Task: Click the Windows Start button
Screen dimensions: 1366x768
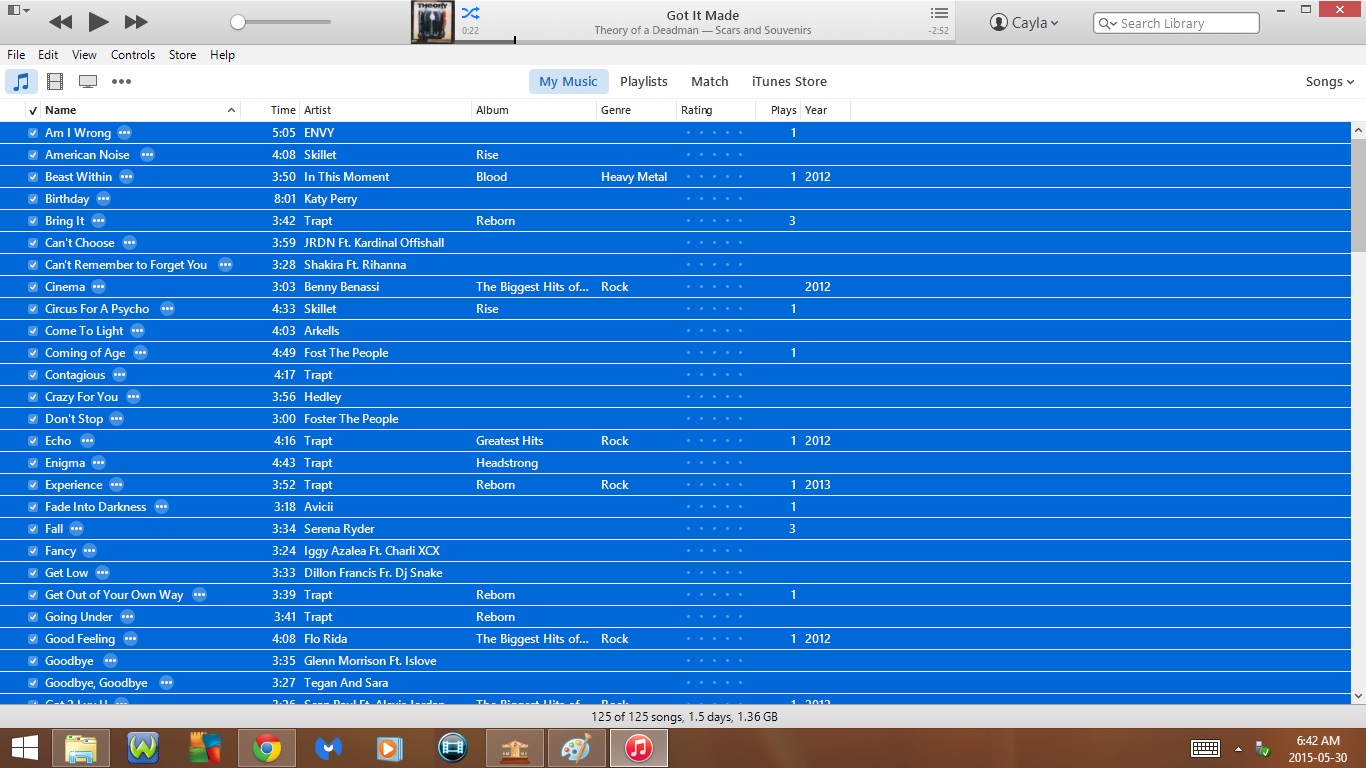Action: pos(24,748)
